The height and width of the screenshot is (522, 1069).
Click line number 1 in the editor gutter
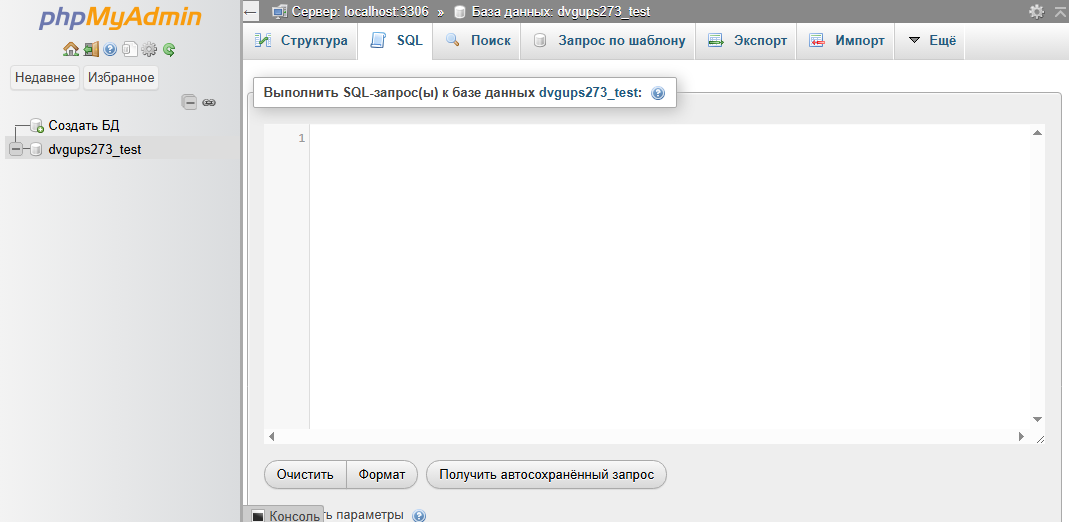(x=301, y=138)
